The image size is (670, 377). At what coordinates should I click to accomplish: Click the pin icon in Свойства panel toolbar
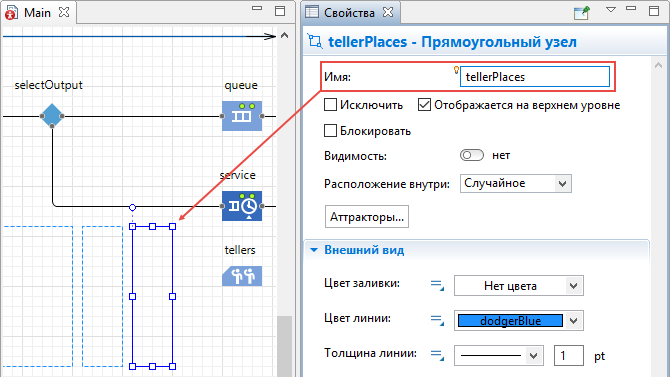click(x=582, y=13)
